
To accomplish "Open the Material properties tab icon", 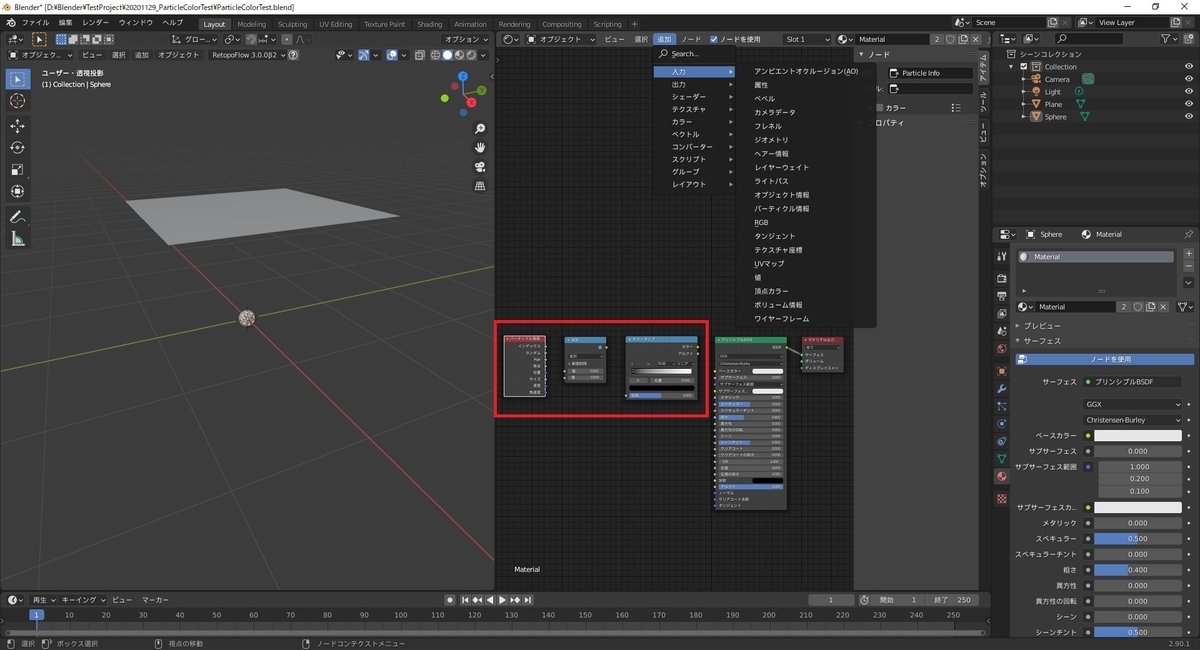I will (x=1002, y=475).
